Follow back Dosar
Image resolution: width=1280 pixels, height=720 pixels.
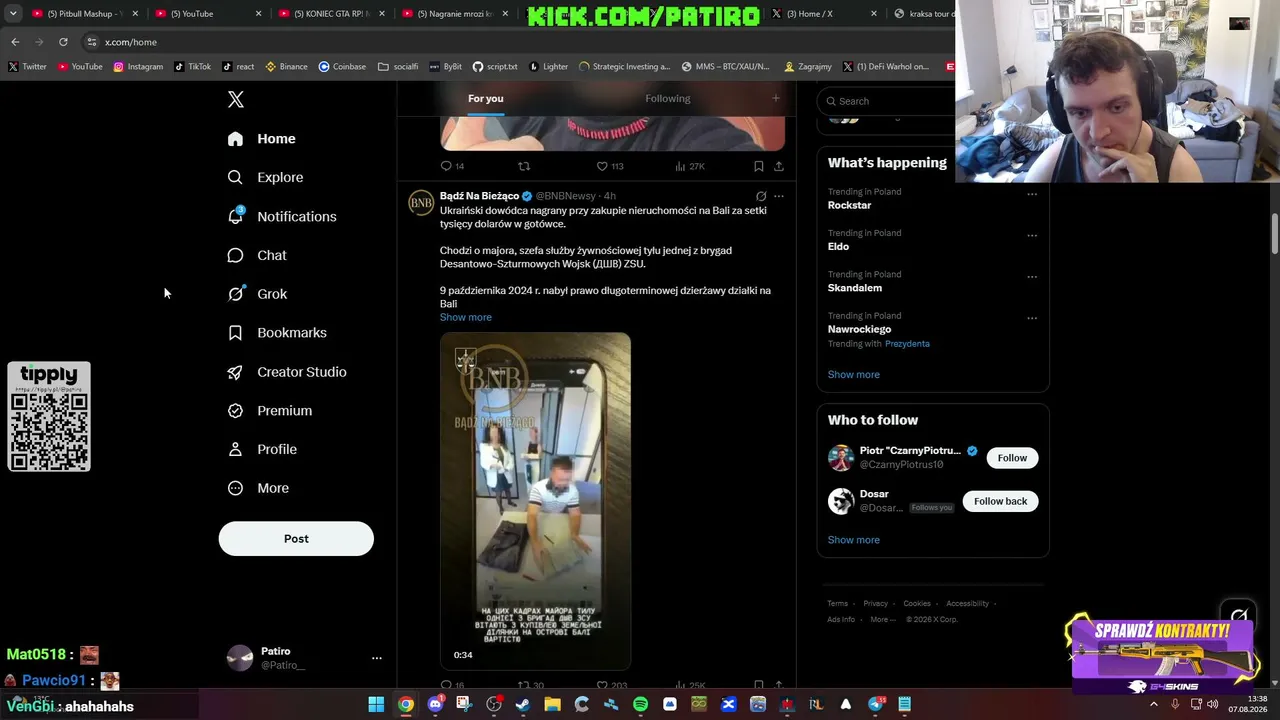1000,501
